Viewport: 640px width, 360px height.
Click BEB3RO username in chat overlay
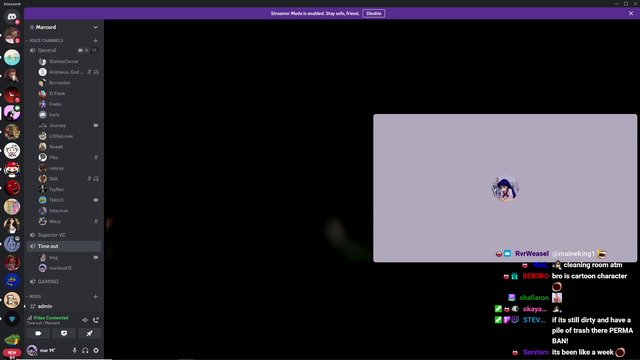535,276
